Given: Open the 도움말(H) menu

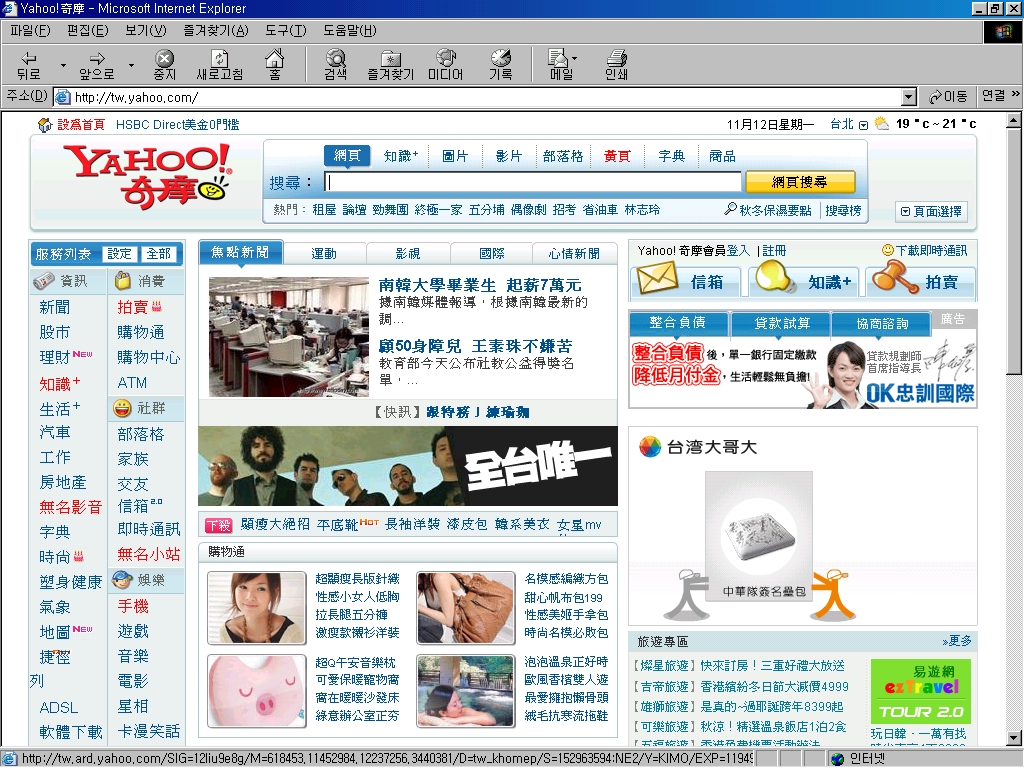Looking at the screenshot, I should 349,31.
